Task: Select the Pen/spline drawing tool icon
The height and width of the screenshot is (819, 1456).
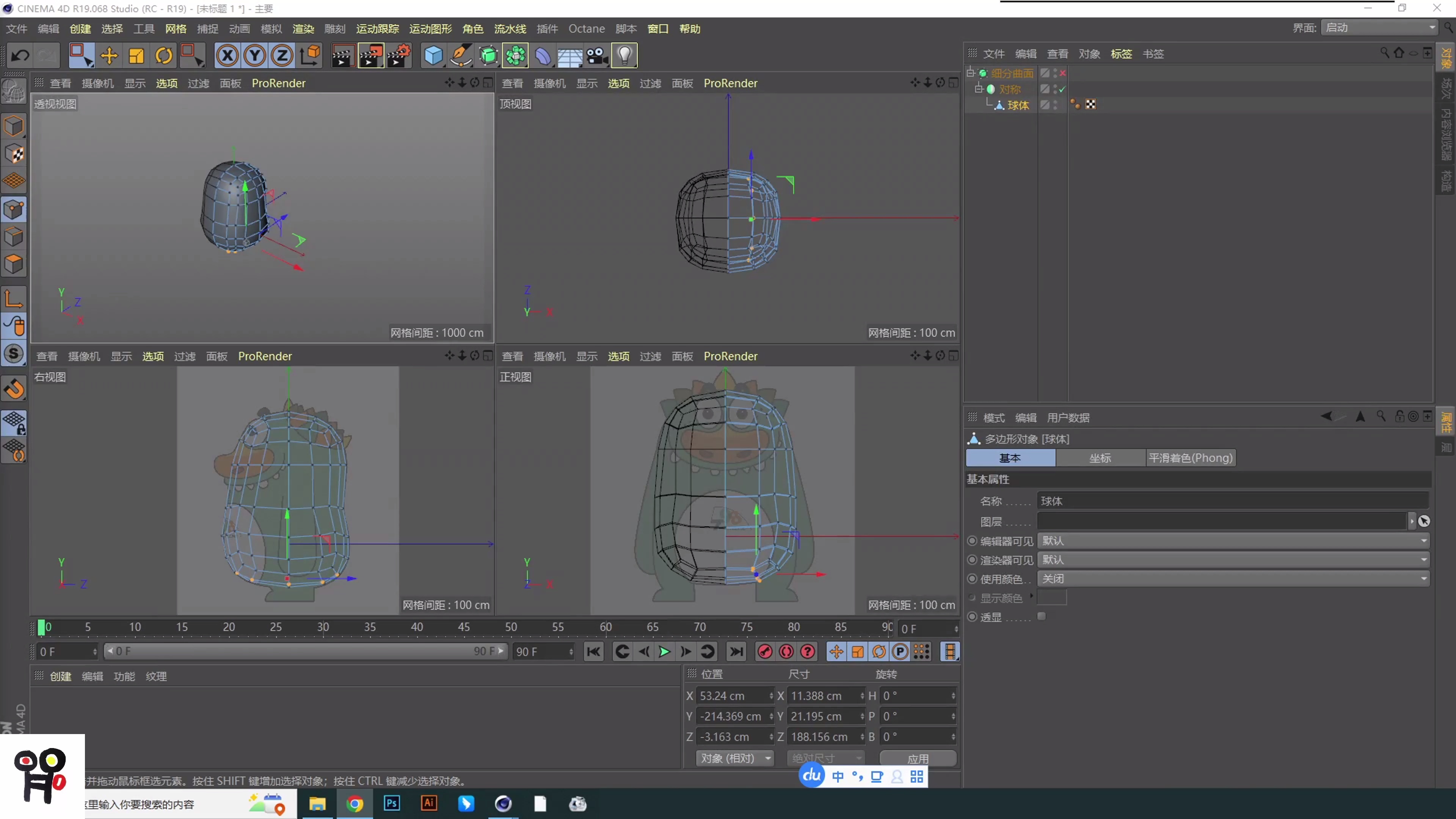Action: pos(461,55)
